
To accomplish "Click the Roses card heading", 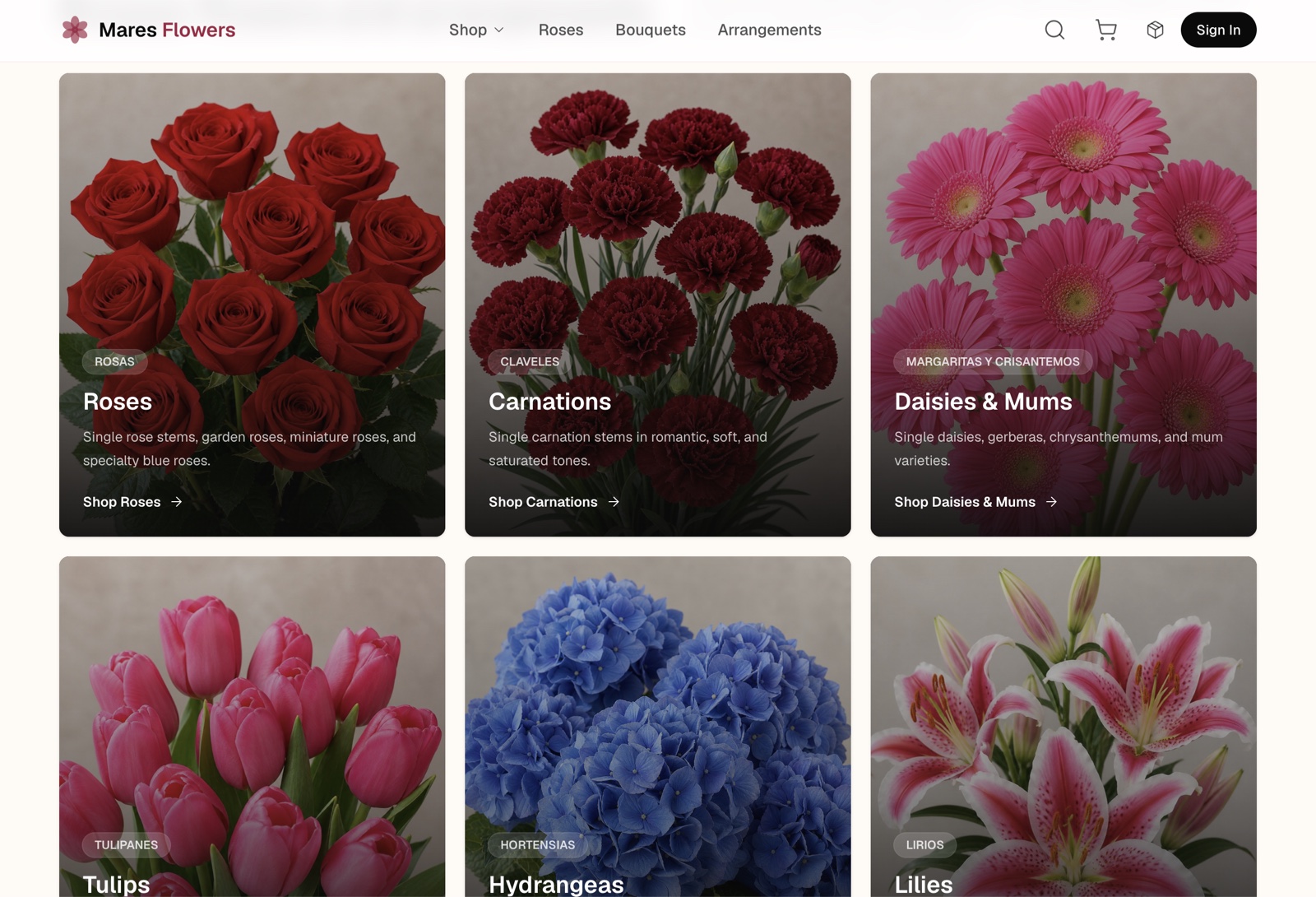I will (x=118, y=402).
